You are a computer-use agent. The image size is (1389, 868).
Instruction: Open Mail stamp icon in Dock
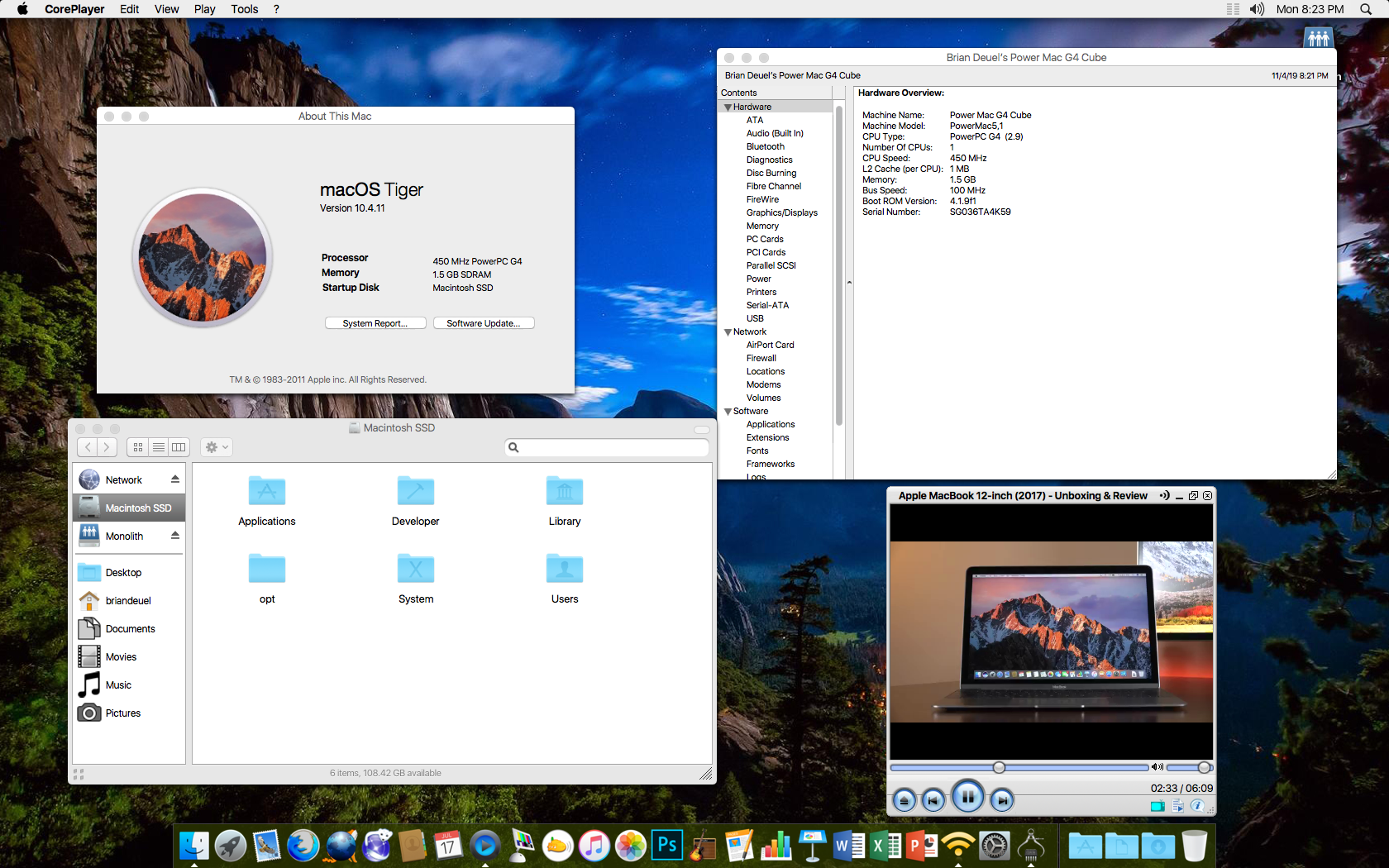coord(267,846)
